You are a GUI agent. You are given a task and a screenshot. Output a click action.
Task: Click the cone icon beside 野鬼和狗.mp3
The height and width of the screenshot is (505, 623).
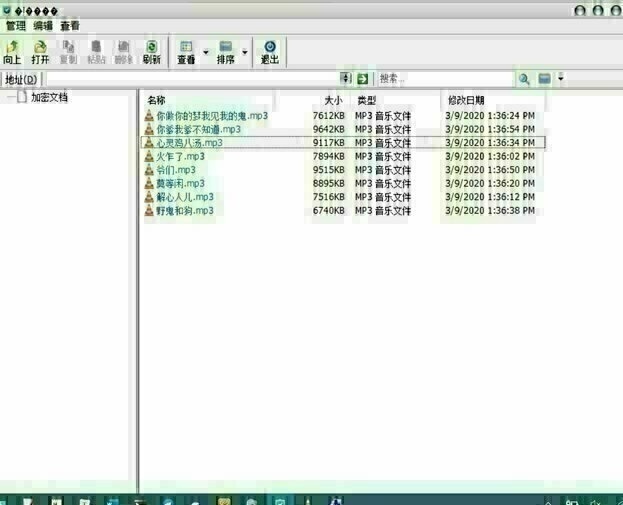[x=149, y=210]
